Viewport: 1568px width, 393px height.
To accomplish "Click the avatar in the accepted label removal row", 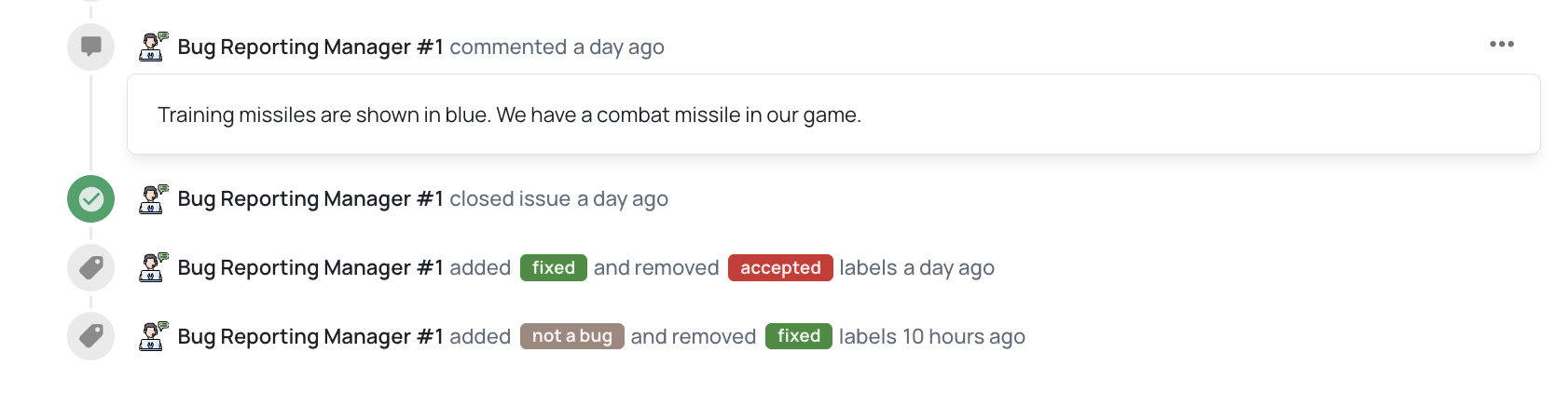I will [153, 268].
